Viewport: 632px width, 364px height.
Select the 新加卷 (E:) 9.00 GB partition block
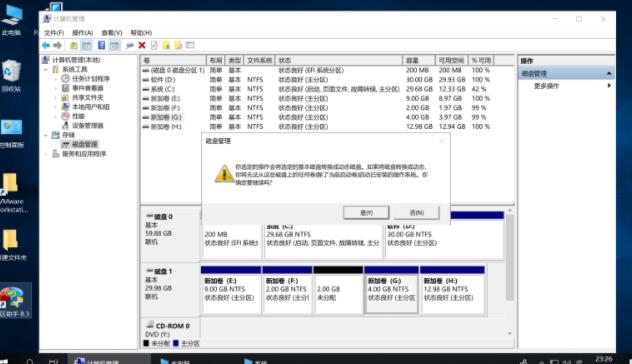point(231,290)
